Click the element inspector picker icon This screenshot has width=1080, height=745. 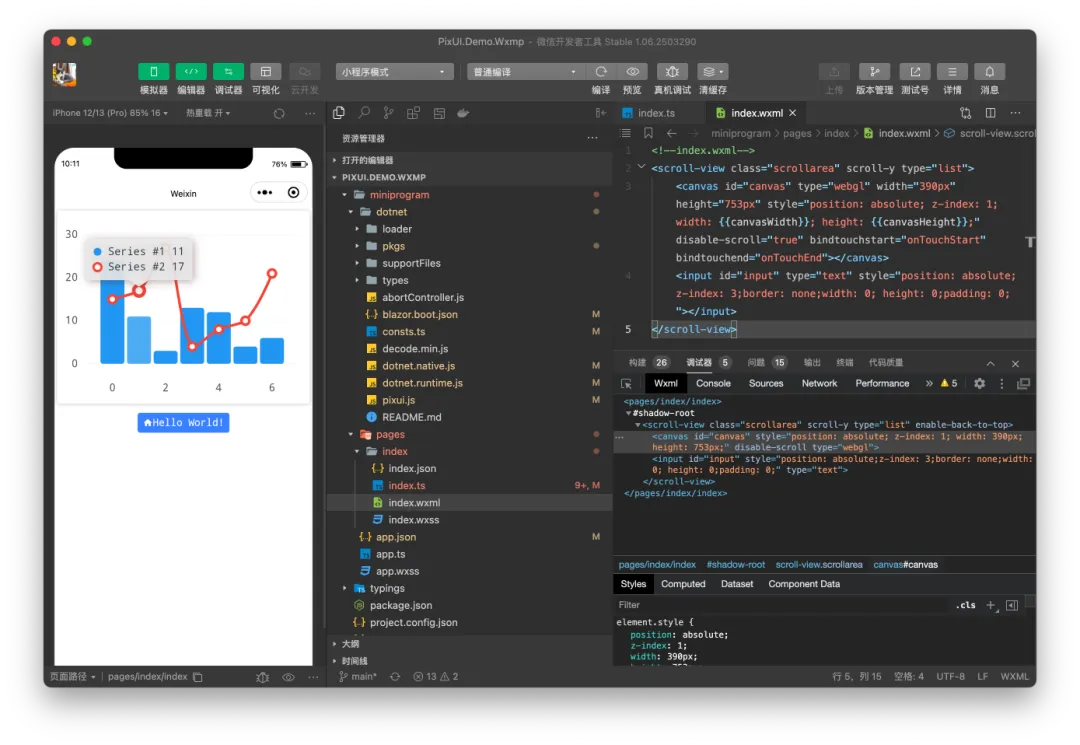pos(626,384)
